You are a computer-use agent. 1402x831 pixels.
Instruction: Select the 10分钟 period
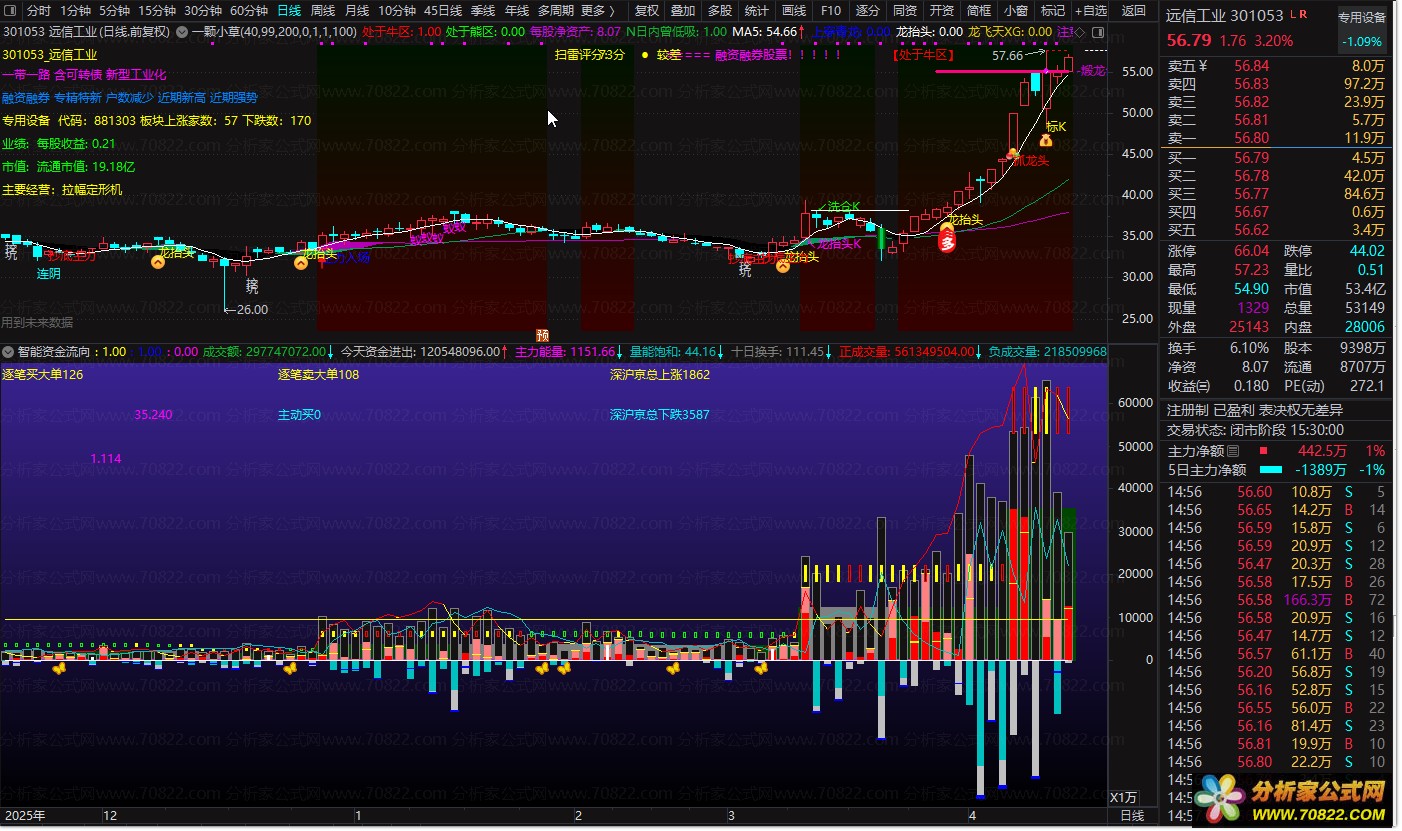coord(397,11)
